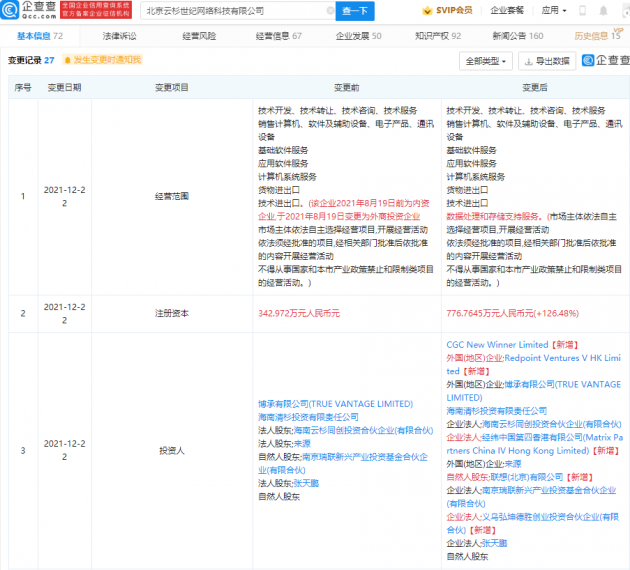The image size is (630, 570).
Task: Go to 新闻公告 160 tab
Action: coord(518,36)
